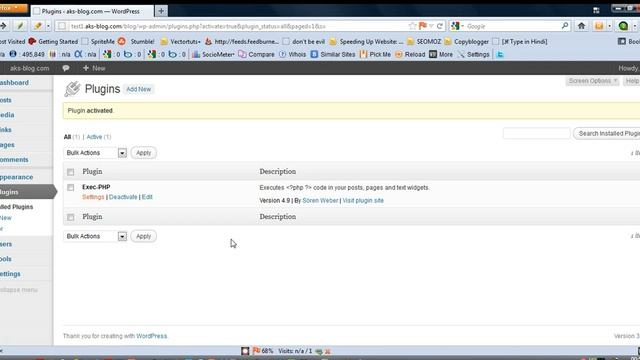
Task: Expand Screen Options panel
Action: 592,81
